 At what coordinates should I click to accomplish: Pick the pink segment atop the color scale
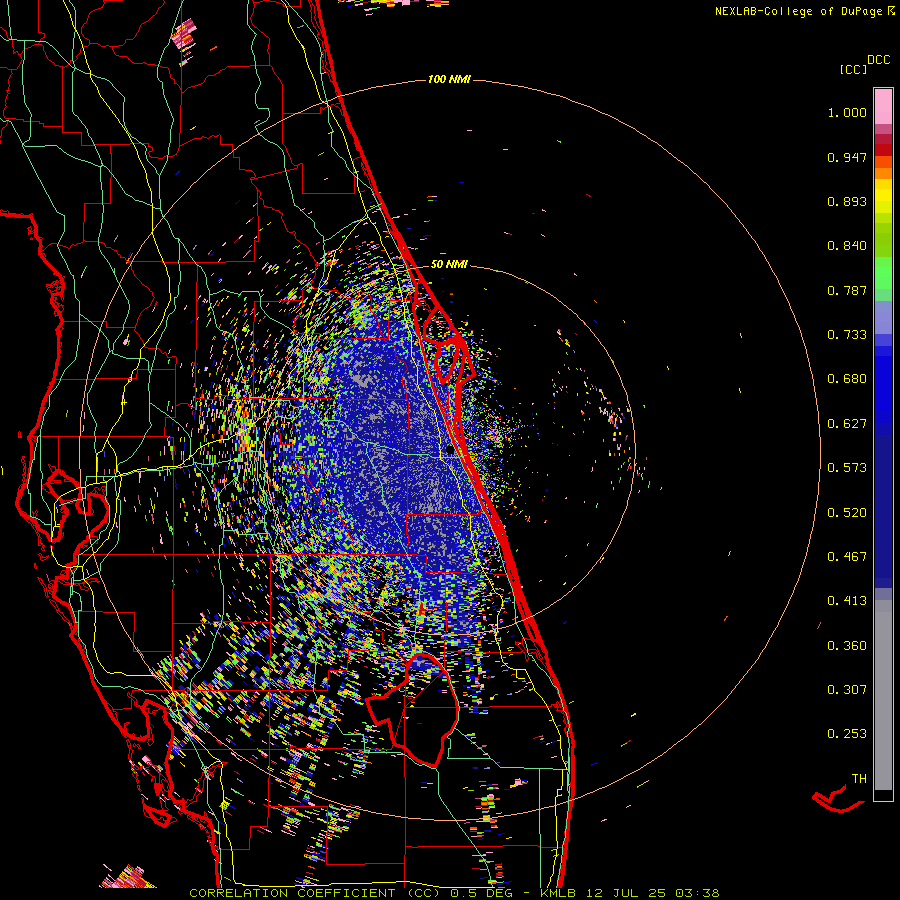tap(883, 107)
